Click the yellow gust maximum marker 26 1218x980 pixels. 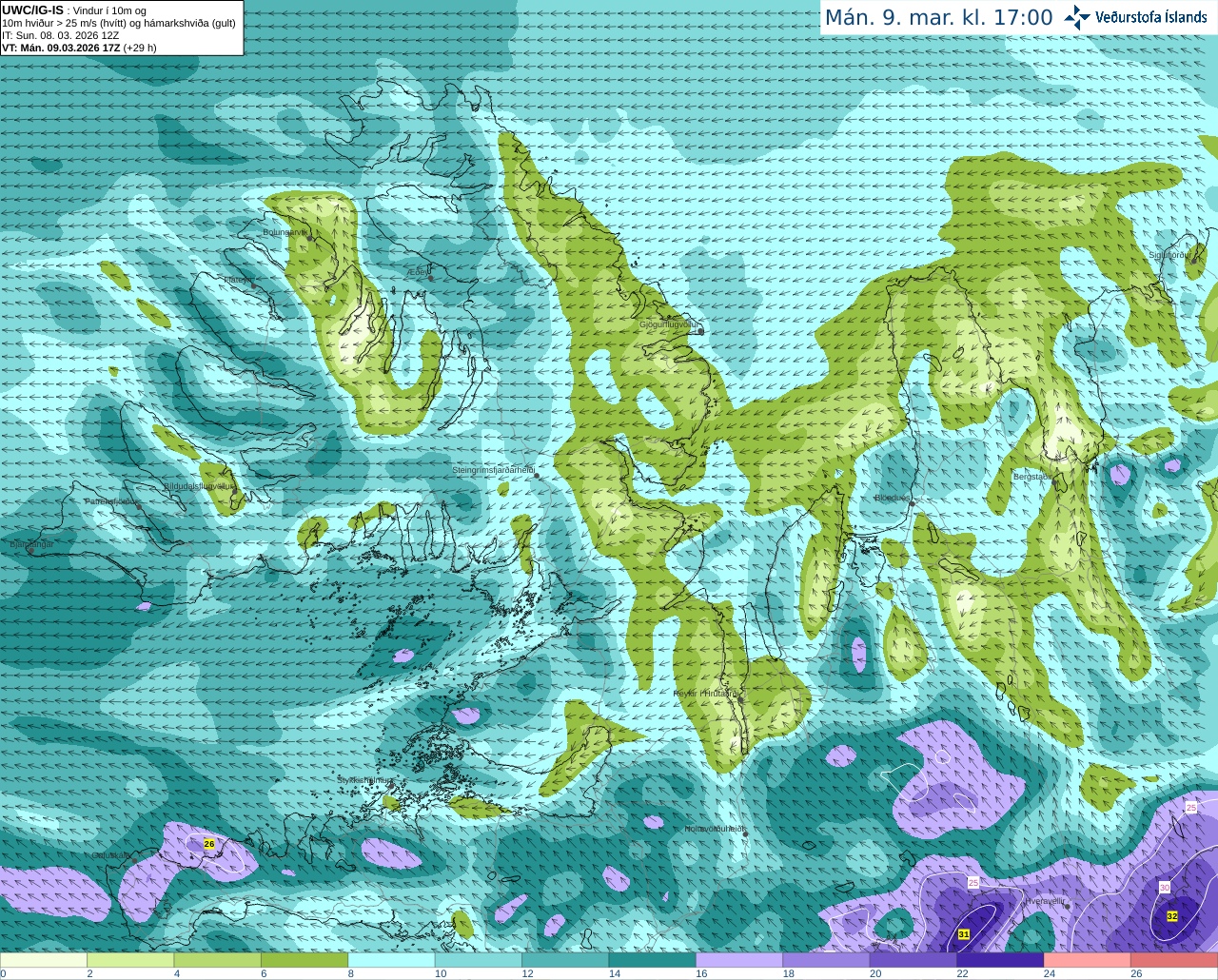coord(209,844)
